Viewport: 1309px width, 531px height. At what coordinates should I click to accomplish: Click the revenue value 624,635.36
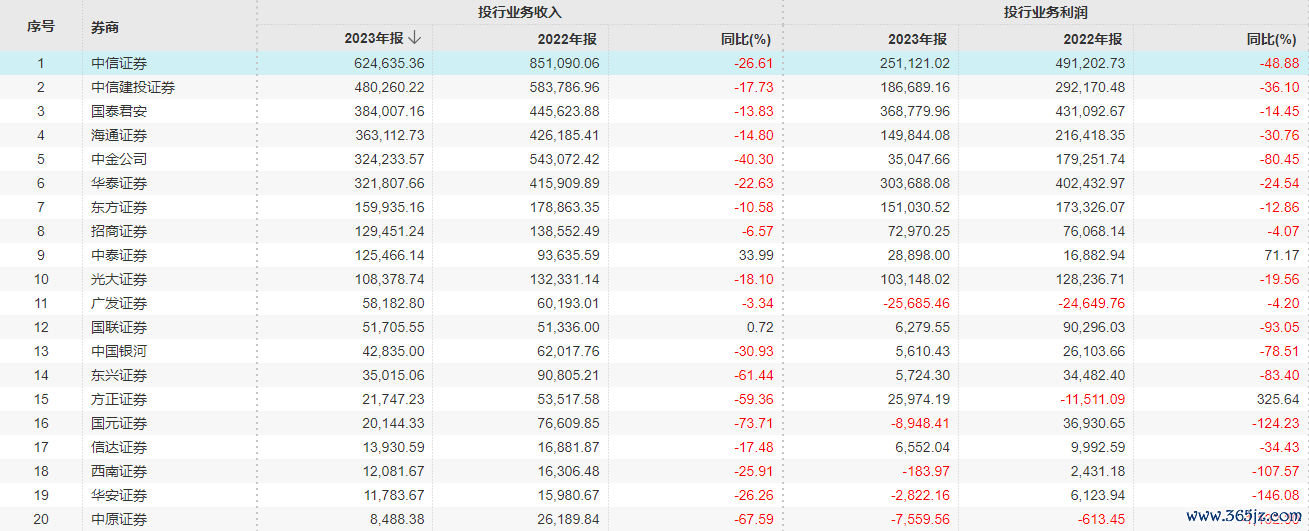click(x=390, y=63)
